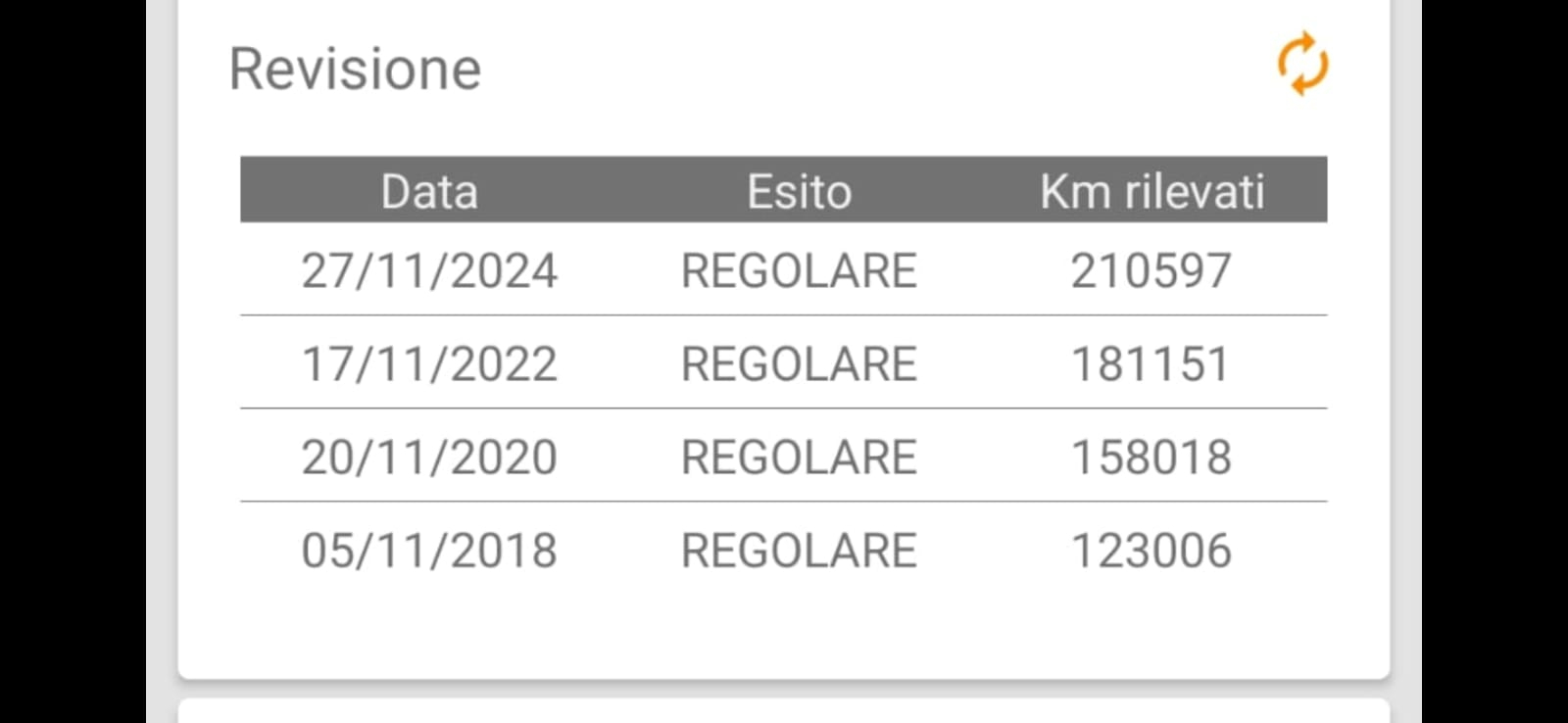The image size is (1568, 723).
Task: Select the 123006 km reading
Action: click(1151, 551)
